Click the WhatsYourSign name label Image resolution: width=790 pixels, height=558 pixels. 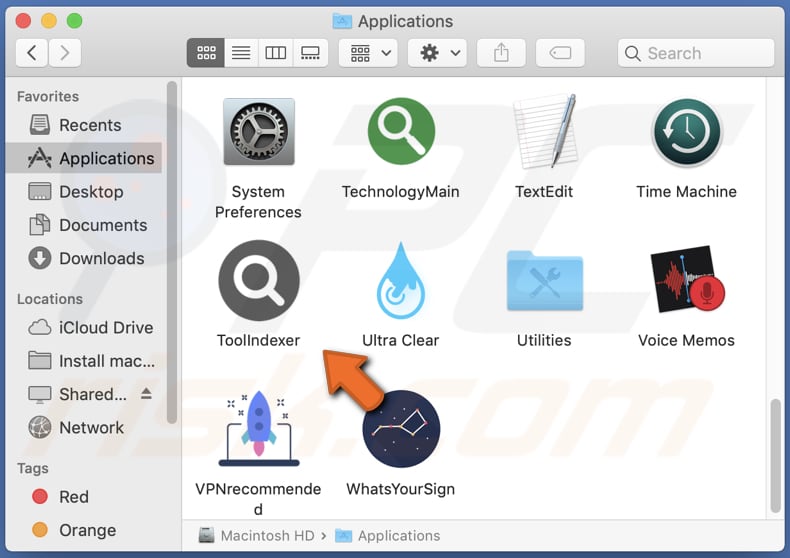[401, 489]
